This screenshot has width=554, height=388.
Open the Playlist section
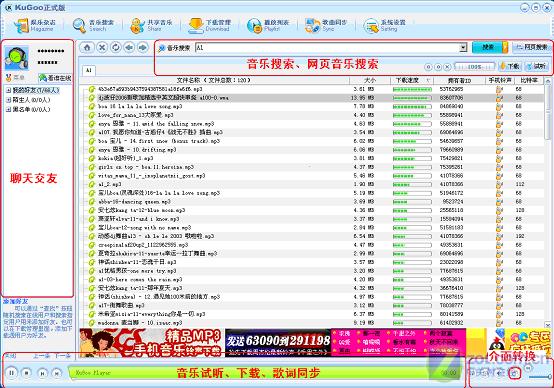tap(268, 26)
